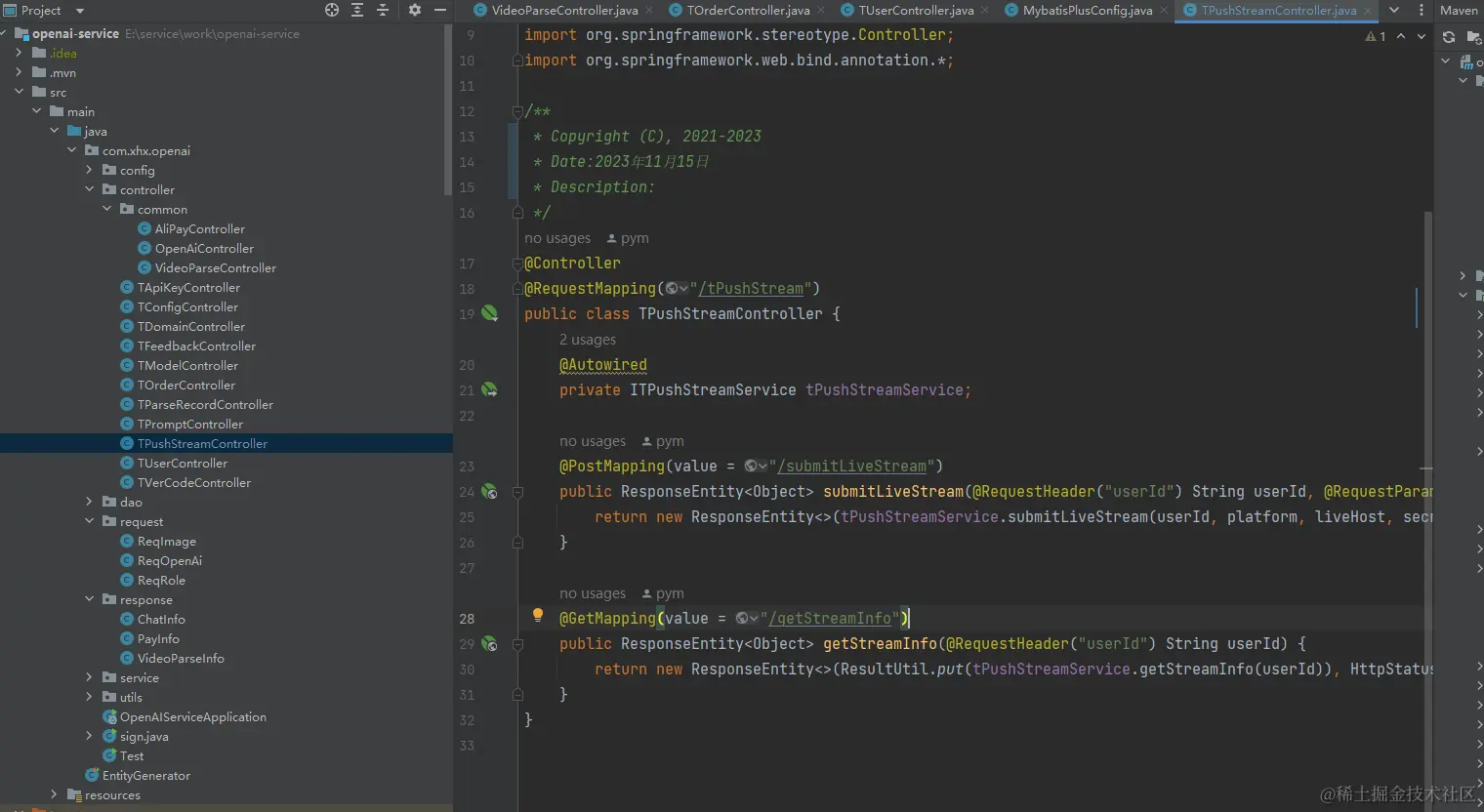The height and width of the screenshot is (812, 1484).
Task: Click the "2 usages" hint above @Autowired
Action: [588, 340]
